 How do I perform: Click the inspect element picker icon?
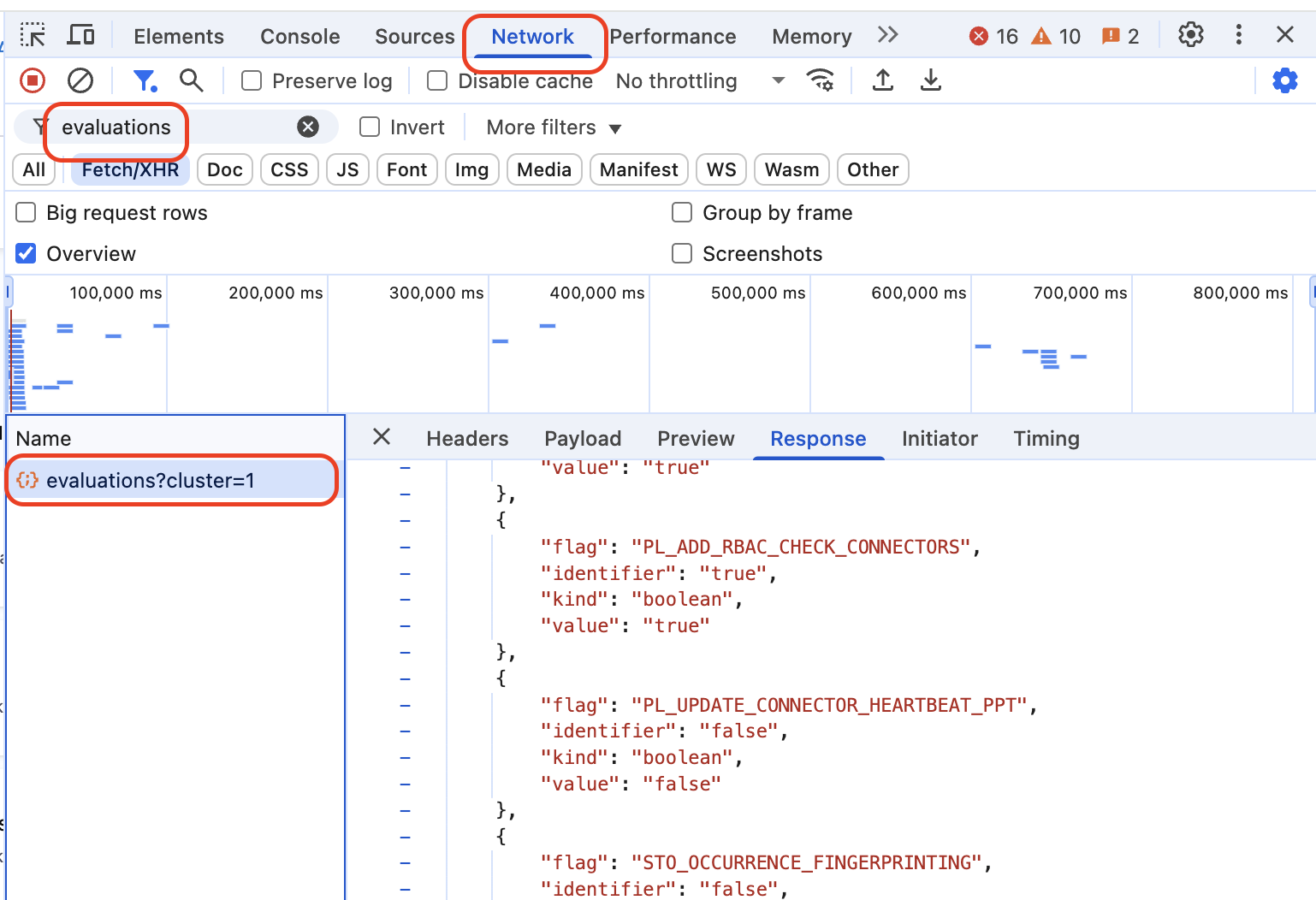click(33, 35)
